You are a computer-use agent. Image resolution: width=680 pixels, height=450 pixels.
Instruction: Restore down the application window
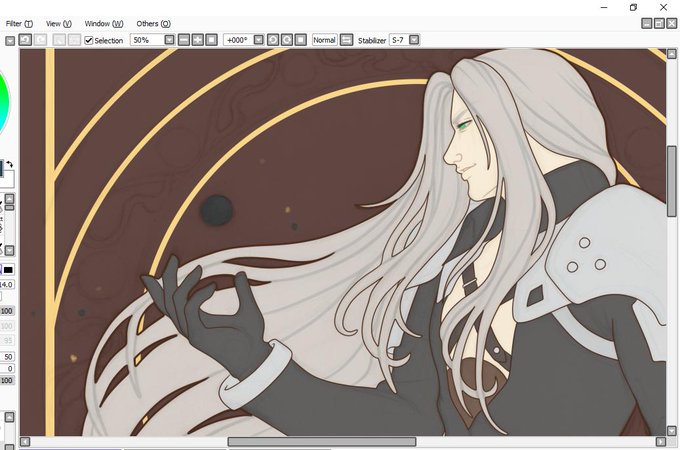pos(634,7)
